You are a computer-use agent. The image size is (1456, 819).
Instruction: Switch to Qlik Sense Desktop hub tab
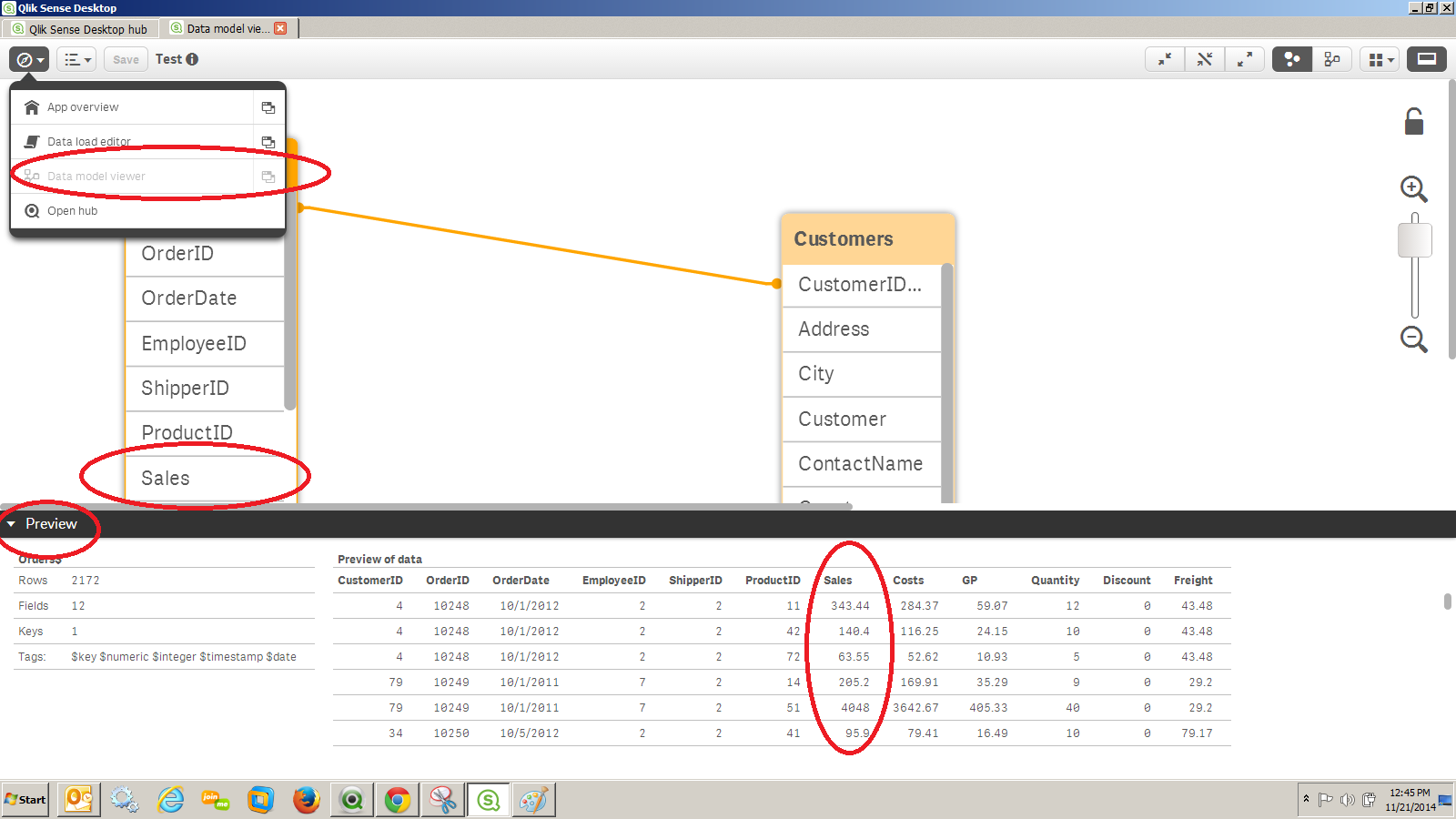click(x=80, y=29)
